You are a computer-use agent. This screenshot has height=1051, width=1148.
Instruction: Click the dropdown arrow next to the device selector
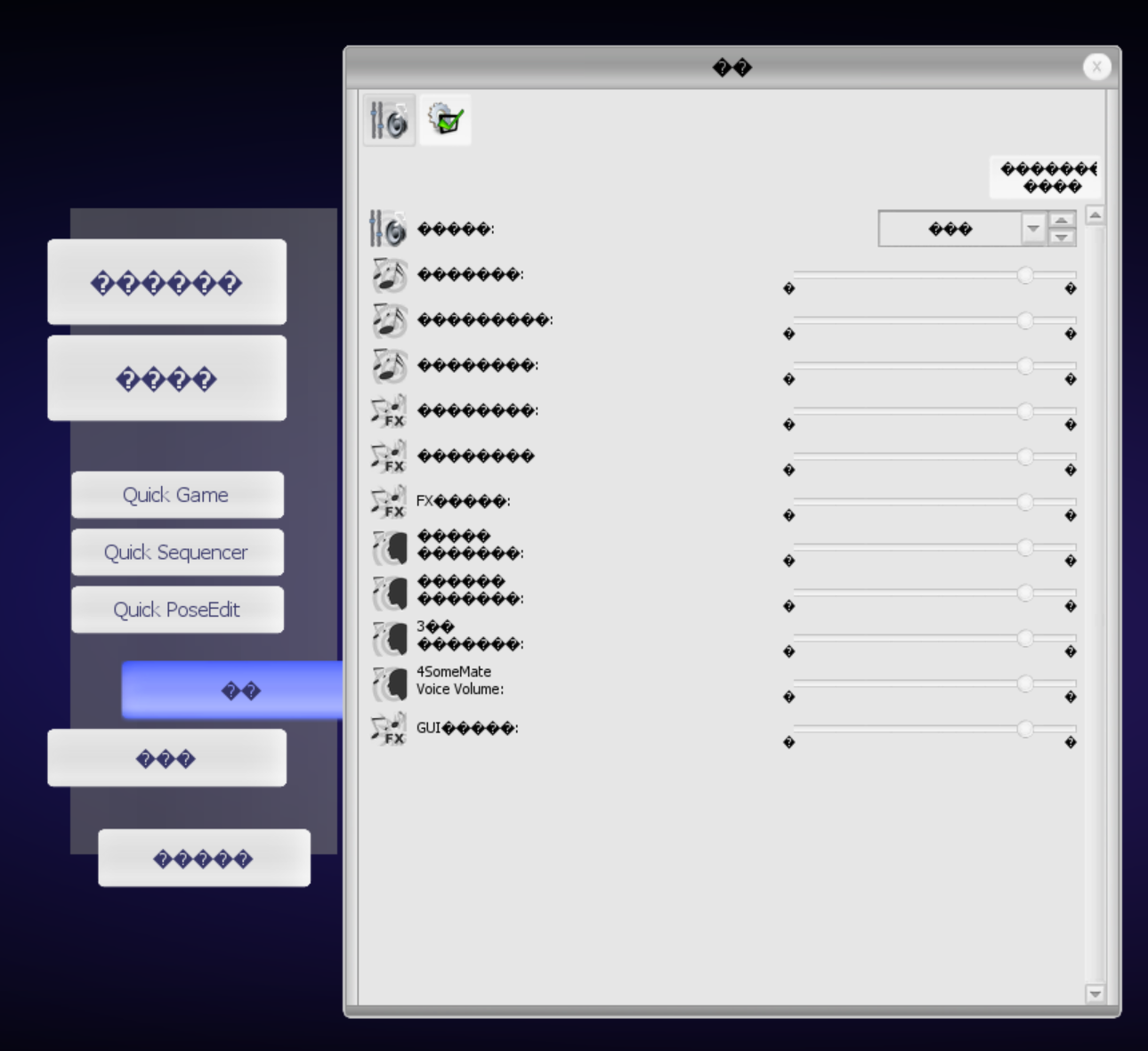coord(1032,228)
